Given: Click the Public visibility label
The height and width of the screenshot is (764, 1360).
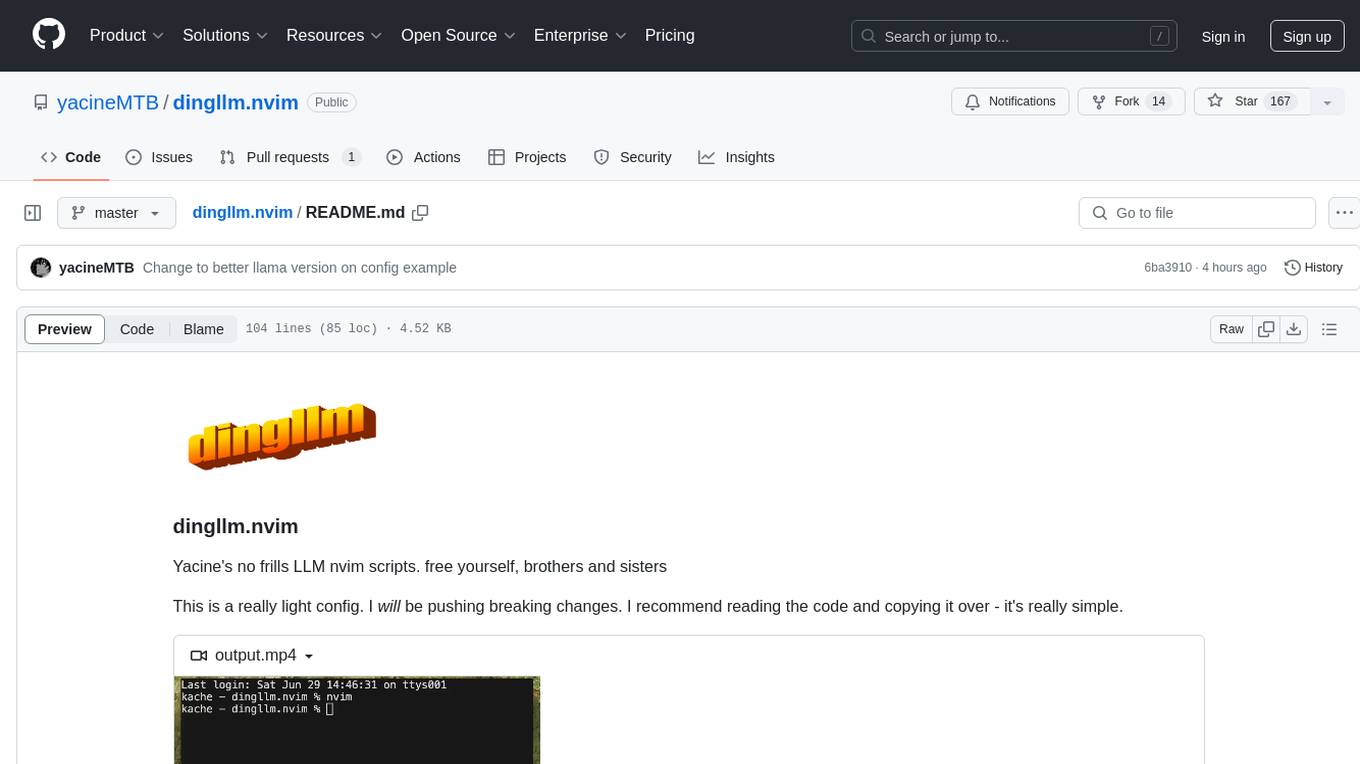Looking at the screenshot, I should [x=332, y=102].
